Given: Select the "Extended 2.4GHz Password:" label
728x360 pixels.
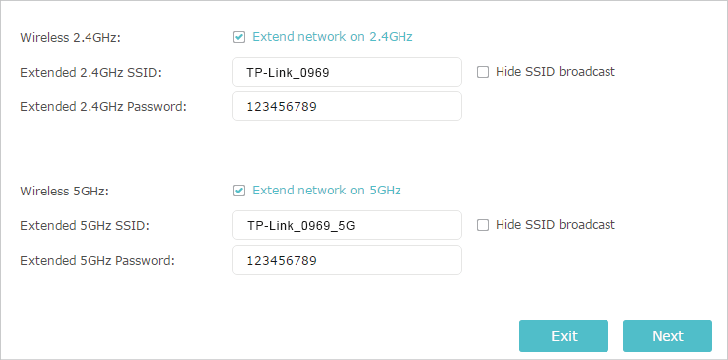Looking at the screenshot, I should (103, 107).
